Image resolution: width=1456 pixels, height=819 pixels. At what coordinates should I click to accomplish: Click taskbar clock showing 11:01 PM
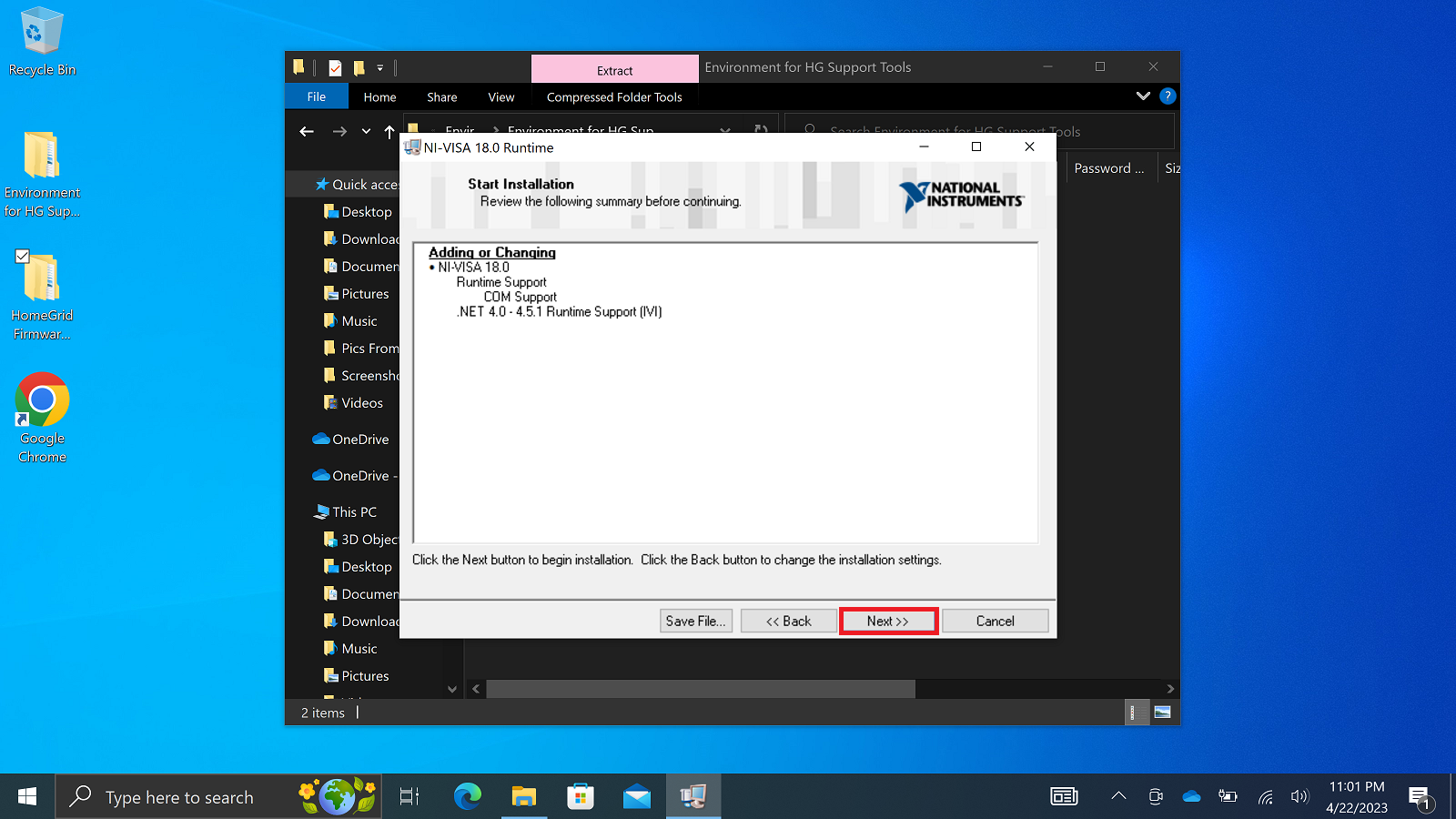[1357, 797]
